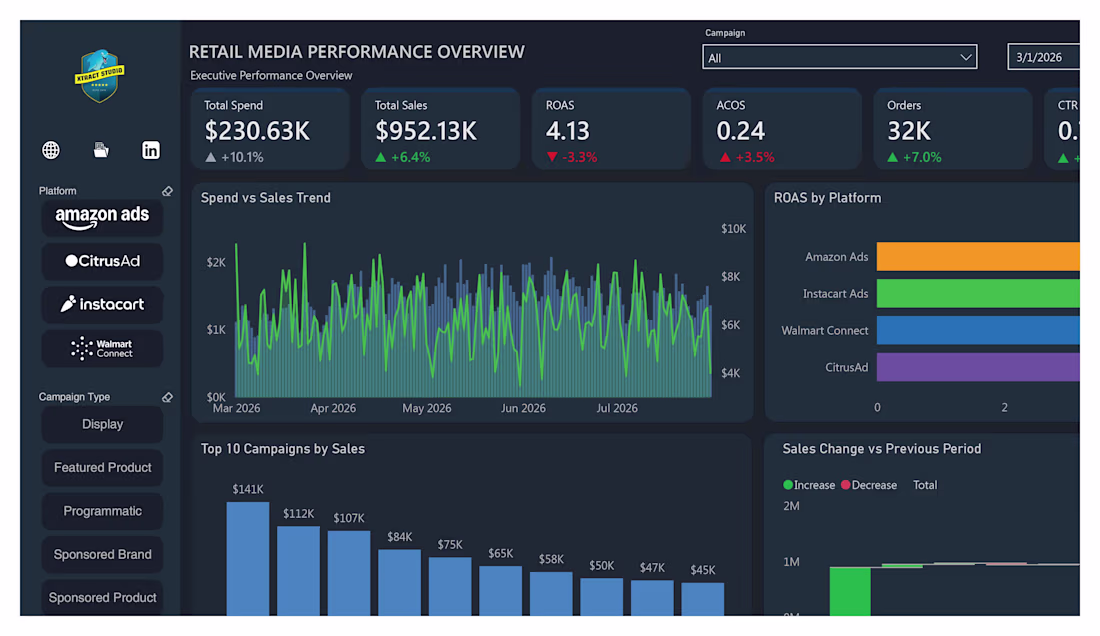The image size is (1100, 636).
Task: Click the $84K campaign bar
Action: coord(399,583)
